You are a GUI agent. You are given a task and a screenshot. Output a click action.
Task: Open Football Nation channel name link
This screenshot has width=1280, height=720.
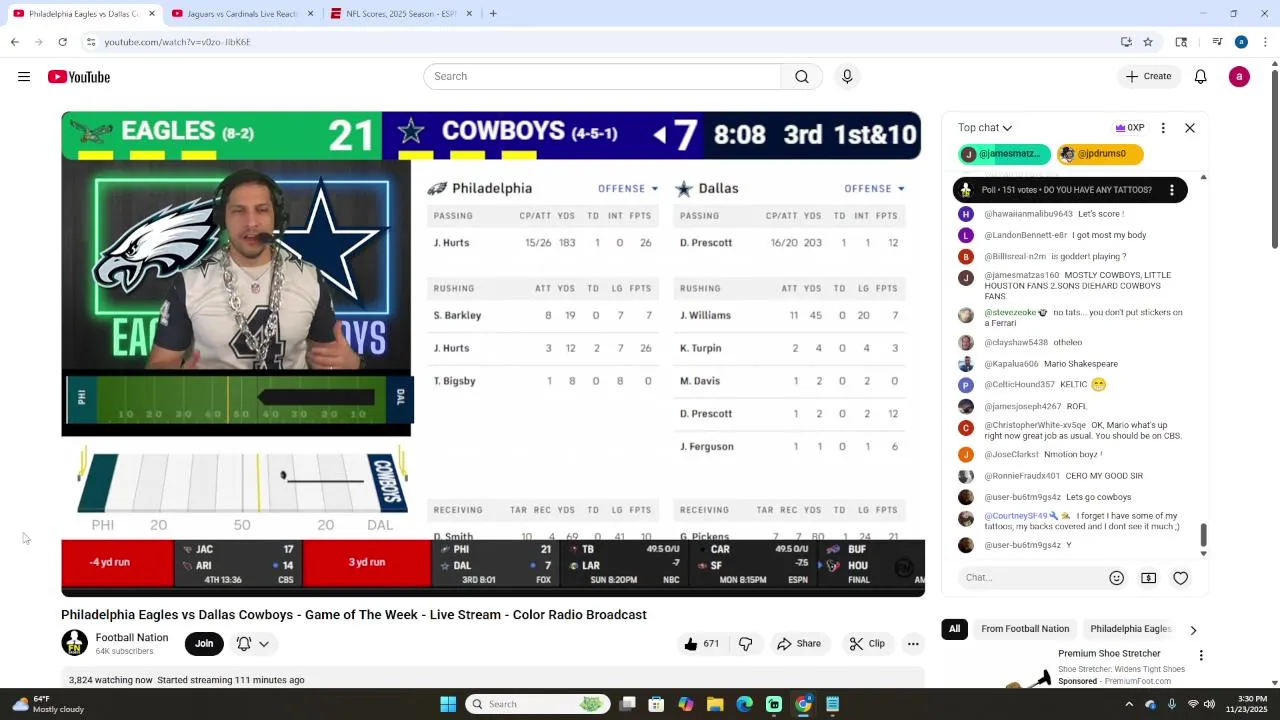[x=132, y=638]
